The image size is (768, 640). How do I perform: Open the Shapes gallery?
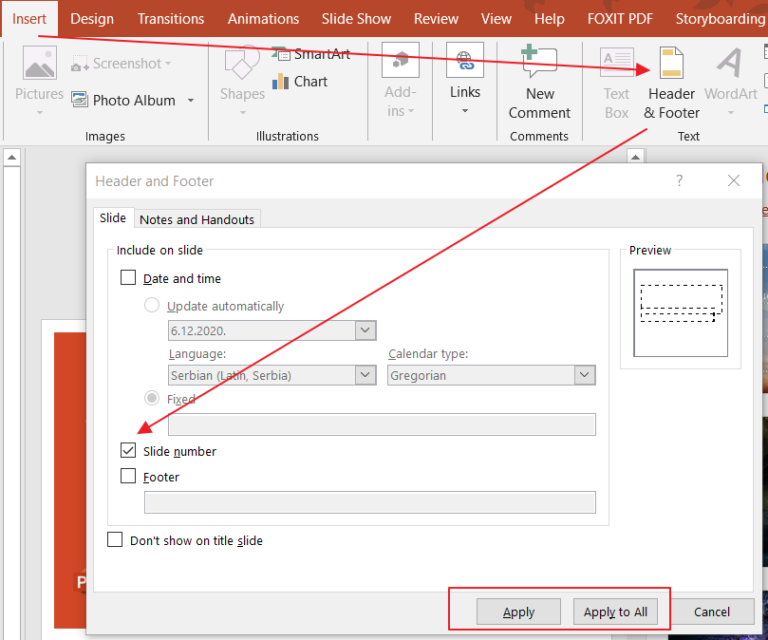[242, 65]
